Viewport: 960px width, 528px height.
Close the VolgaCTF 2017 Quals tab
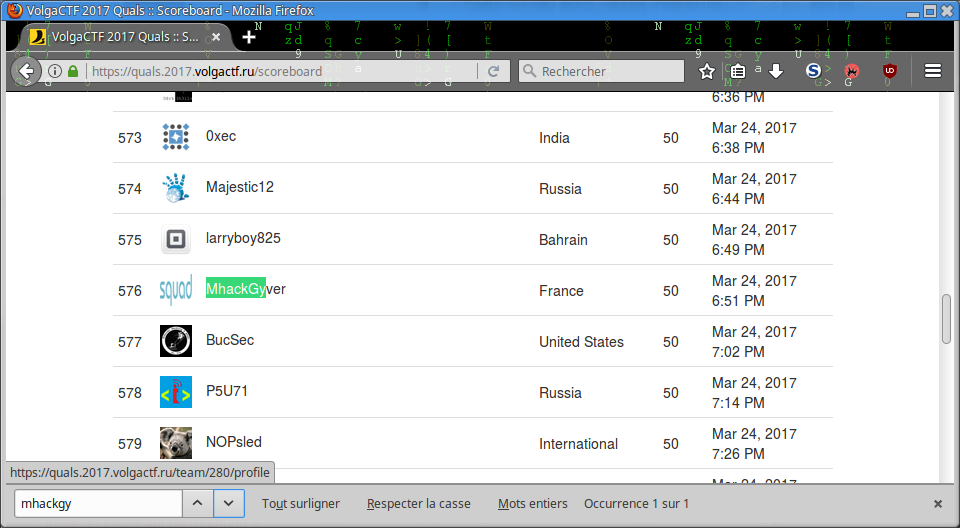[216, 37]
